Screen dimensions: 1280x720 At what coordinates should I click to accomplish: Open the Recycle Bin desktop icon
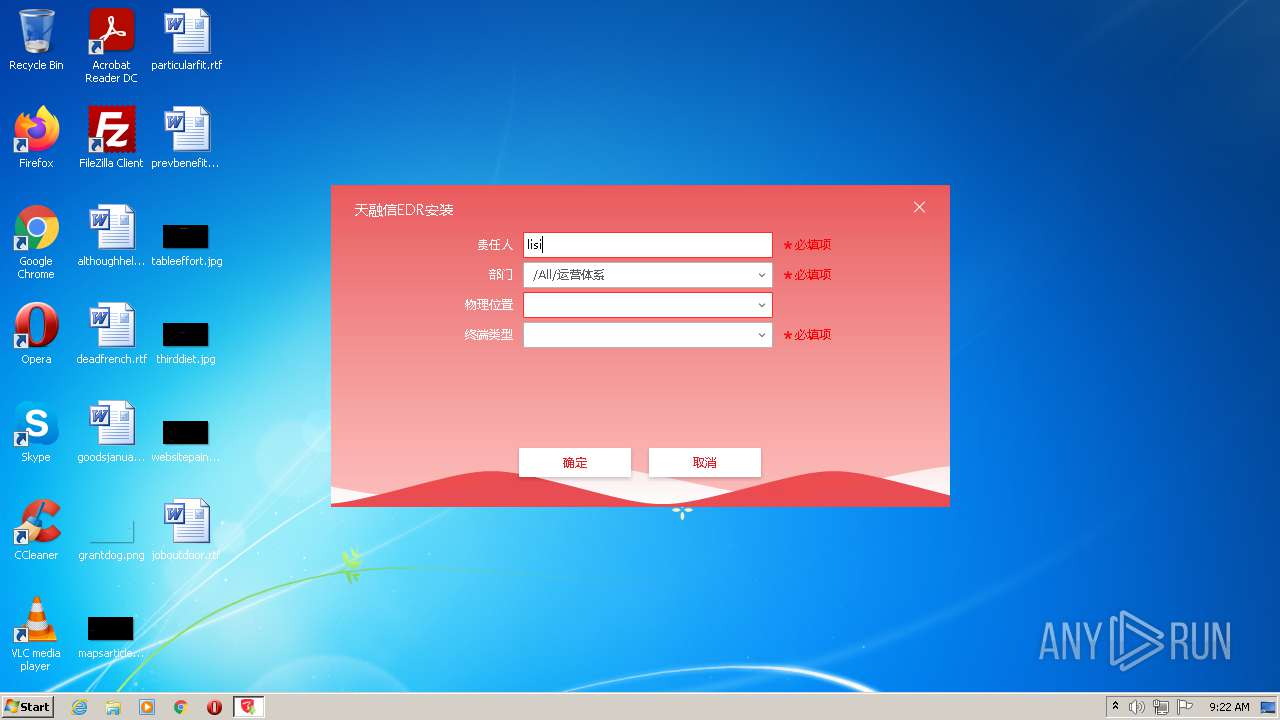pyautogui.click(x=36, y=40)
